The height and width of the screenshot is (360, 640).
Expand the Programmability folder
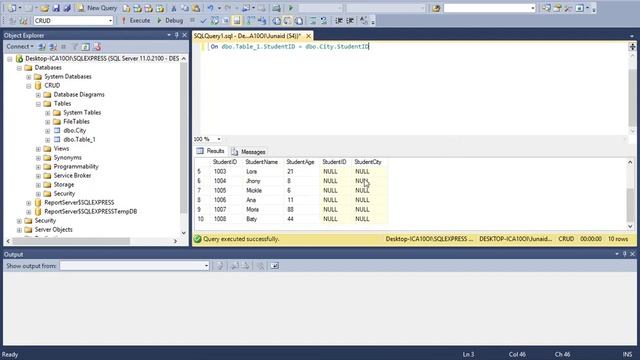pos(38,167)
